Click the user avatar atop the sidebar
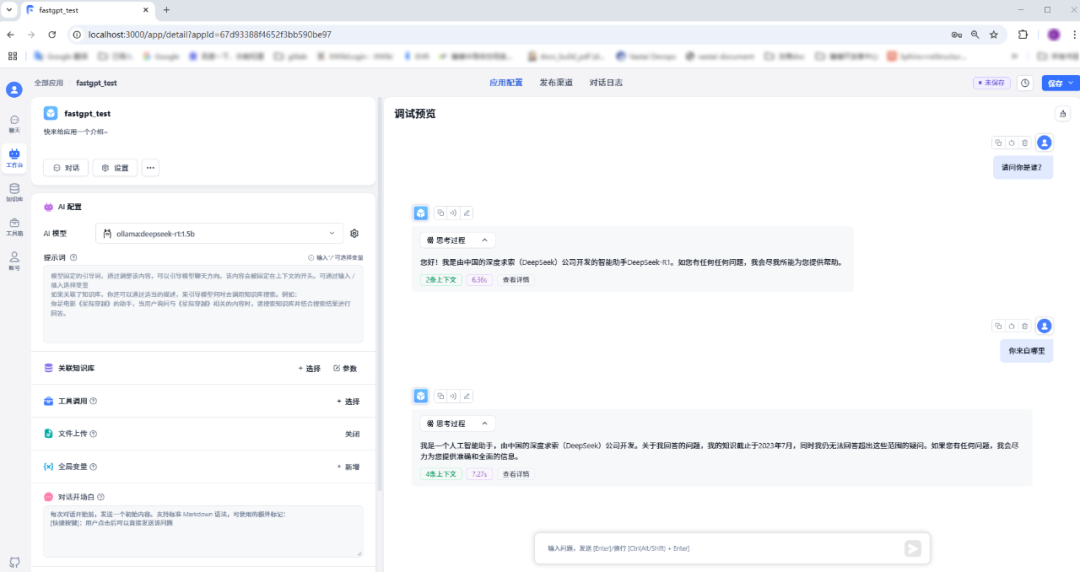 pos(14,90)
